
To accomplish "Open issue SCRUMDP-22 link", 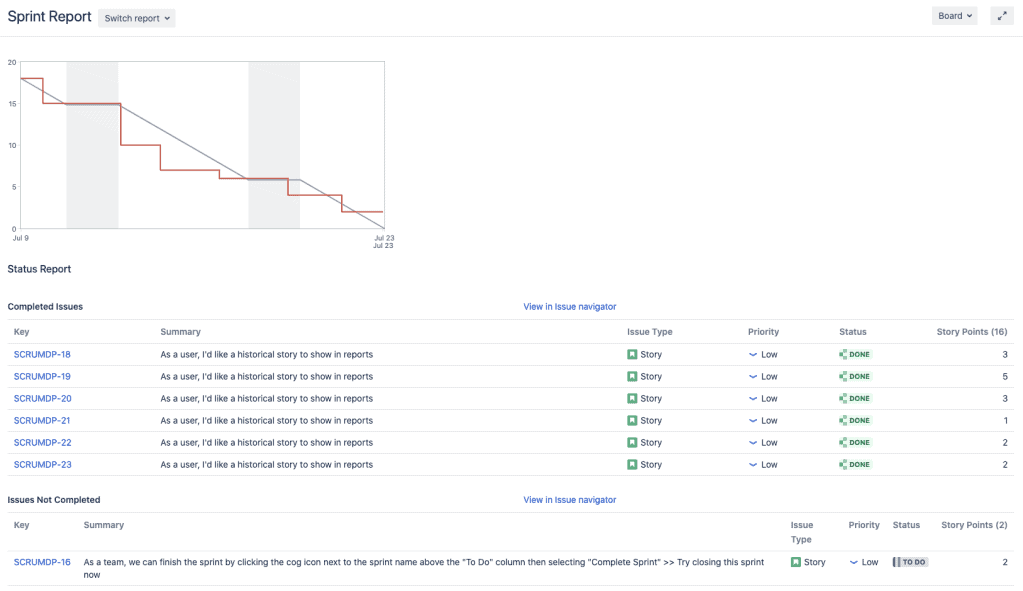I will point(42,443).
